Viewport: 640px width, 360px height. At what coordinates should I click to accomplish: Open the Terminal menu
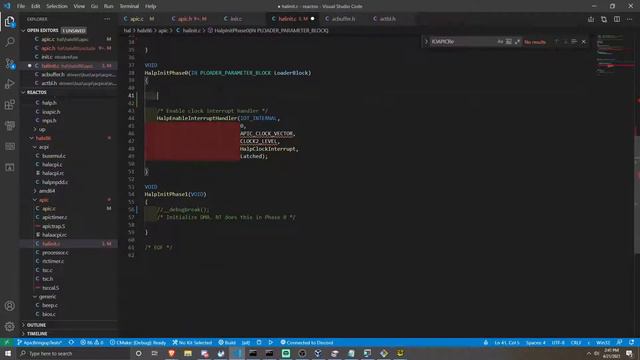(129, 6)
